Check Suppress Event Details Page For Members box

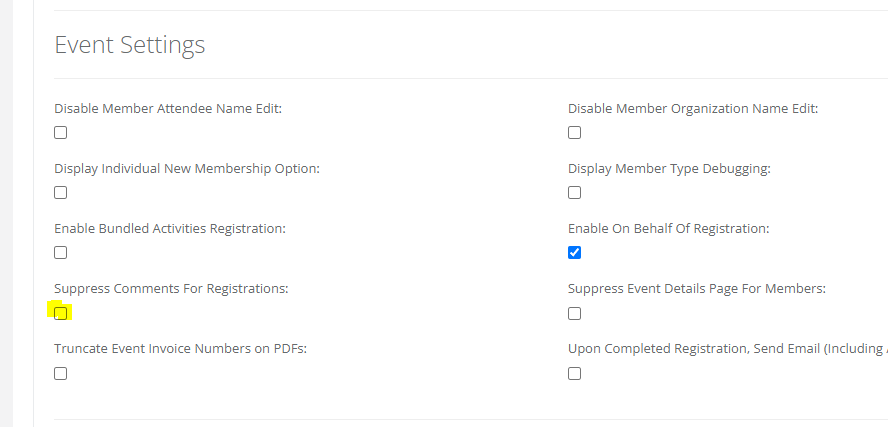click(574, 313)
